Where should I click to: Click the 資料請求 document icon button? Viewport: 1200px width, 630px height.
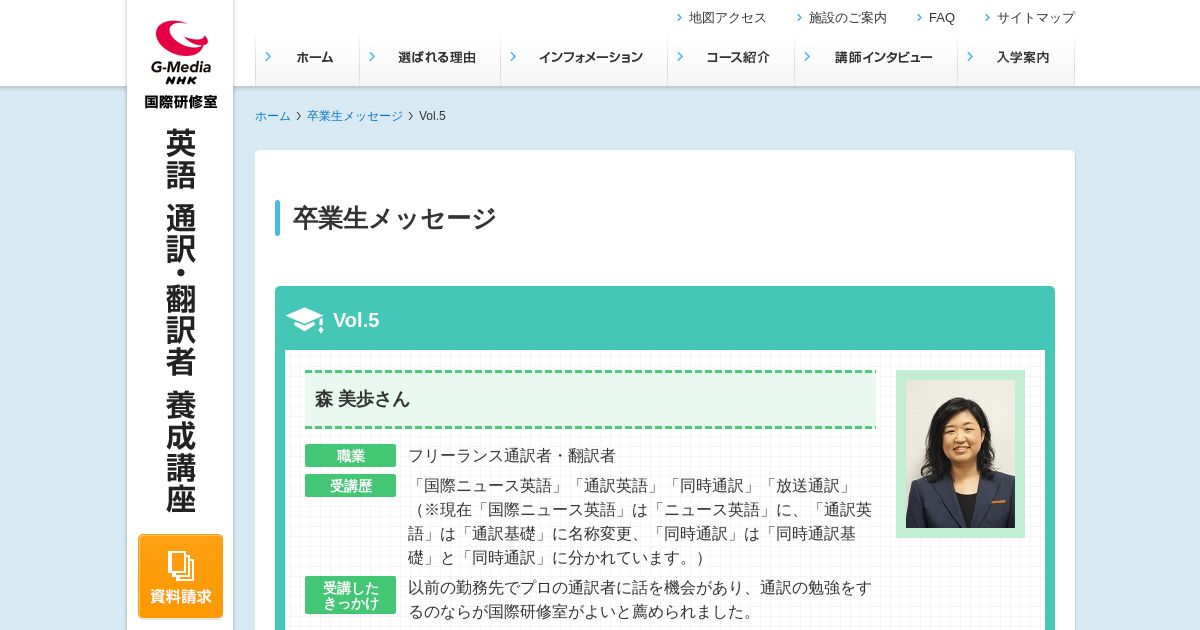pos(181,576)
